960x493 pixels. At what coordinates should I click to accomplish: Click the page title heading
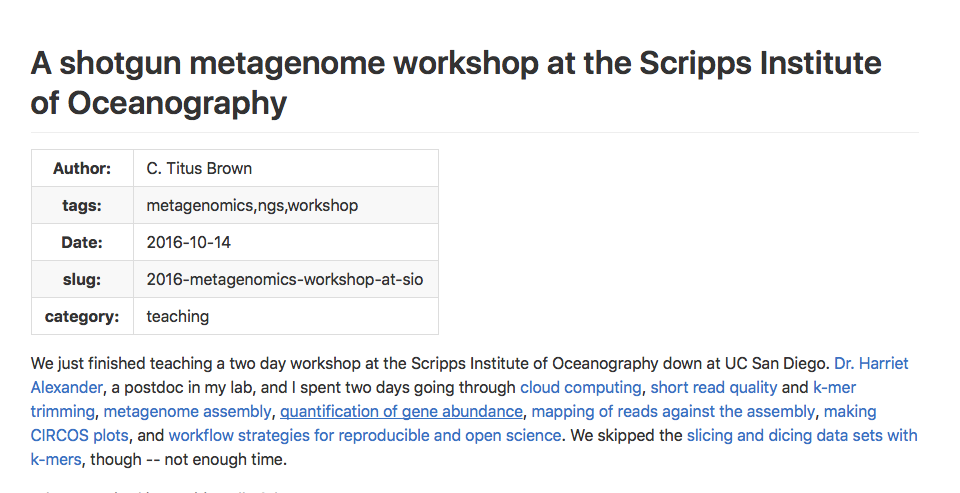click(456, 82)
